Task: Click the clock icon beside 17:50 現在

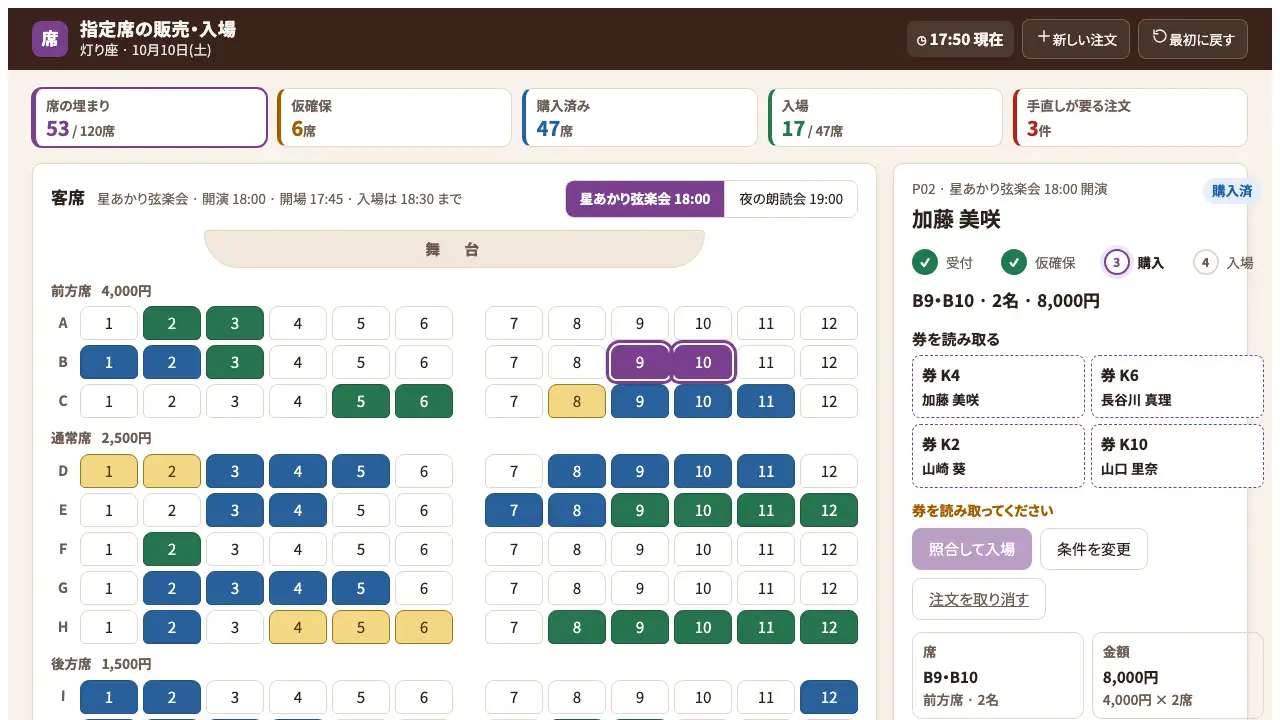Action: point(922,40)
